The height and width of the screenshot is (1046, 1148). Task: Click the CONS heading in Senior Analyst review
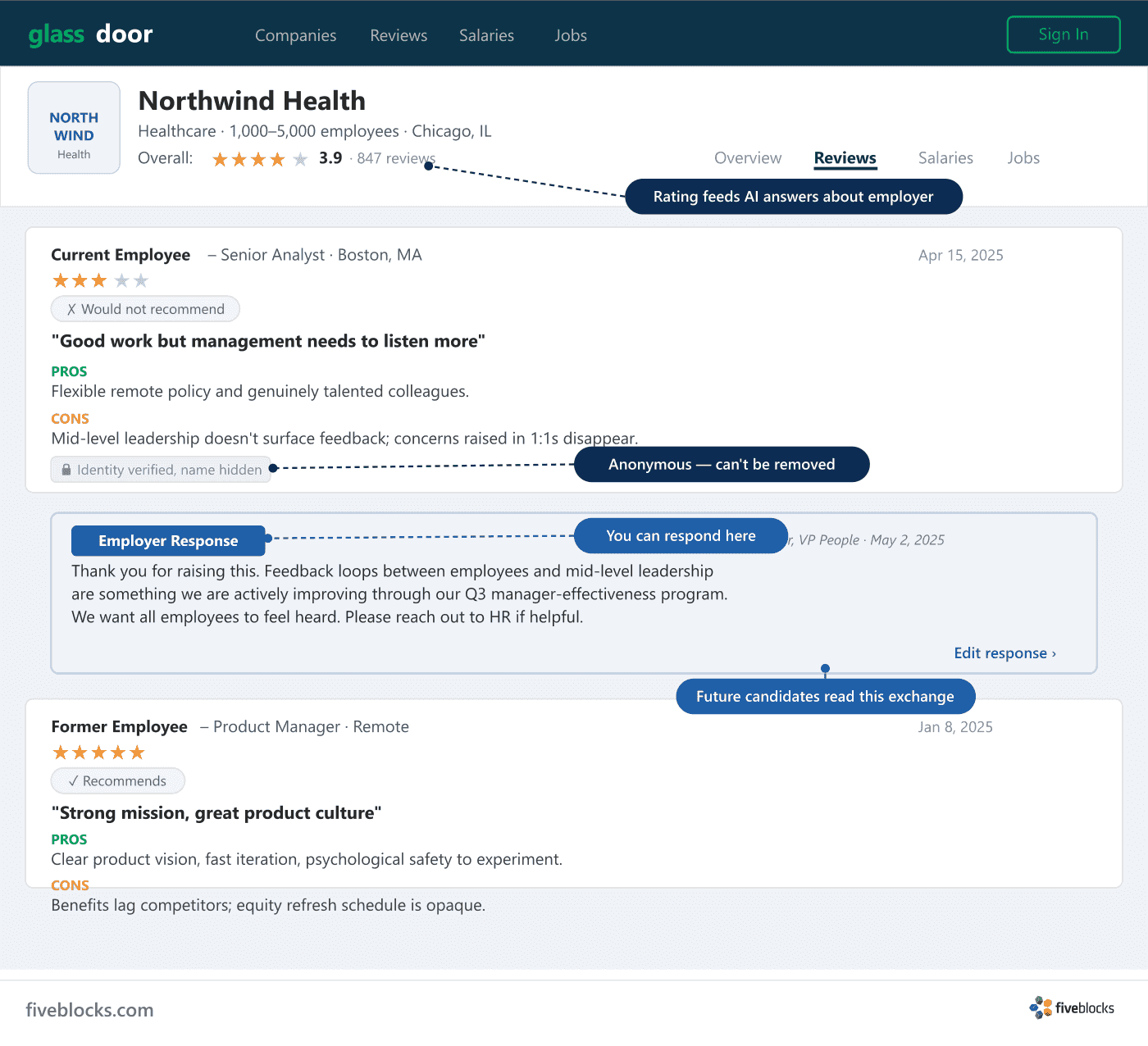(70, 419)
